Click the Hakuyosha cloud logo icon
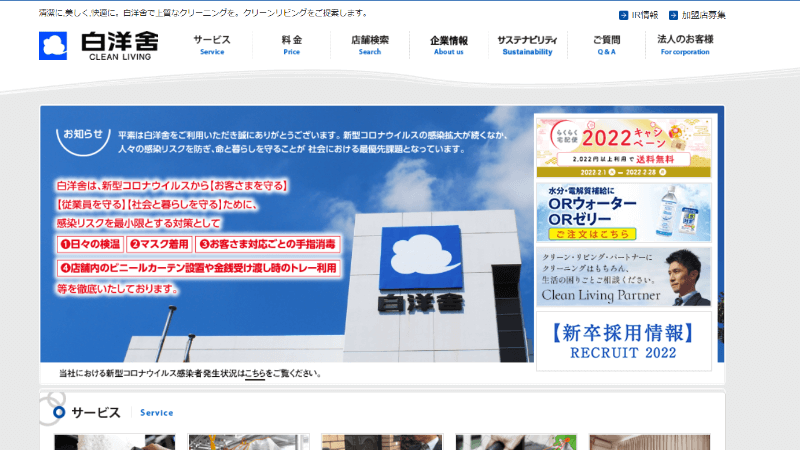 pos(53,46)
